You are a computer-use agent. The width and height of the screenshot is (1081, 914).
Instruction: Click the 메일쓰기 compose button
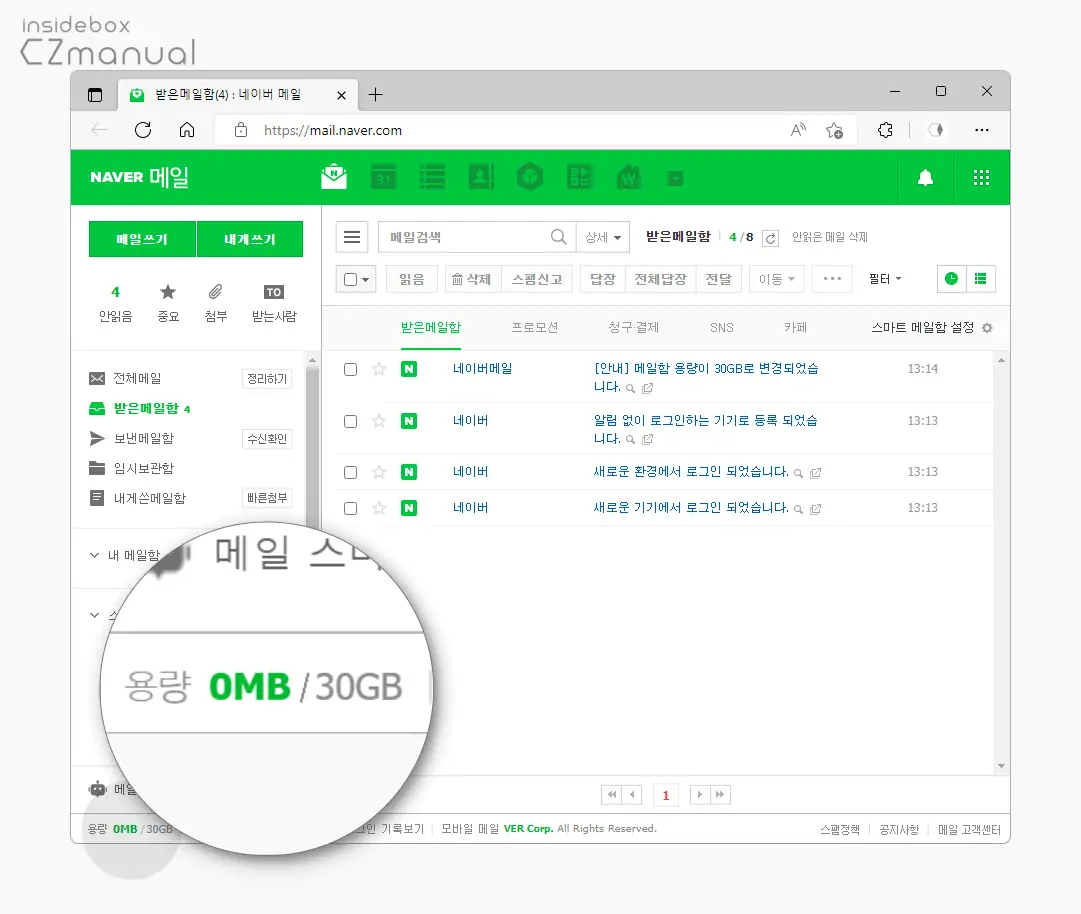[x=141, y=238]
